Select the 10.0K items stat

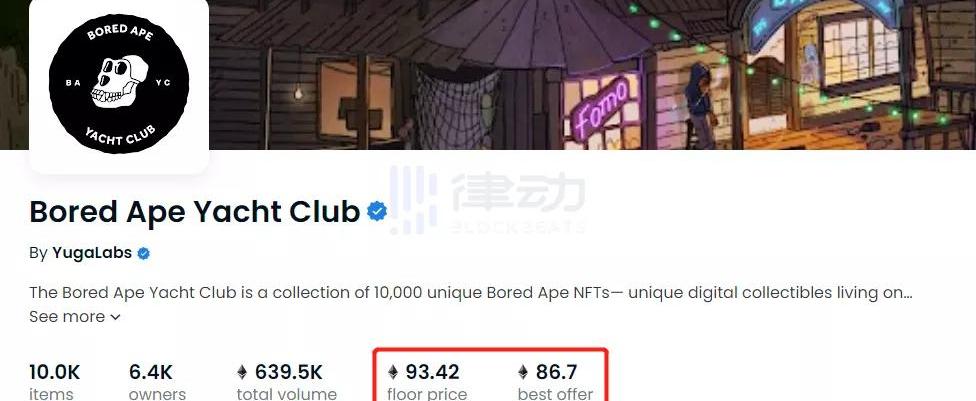pos(55,381)
